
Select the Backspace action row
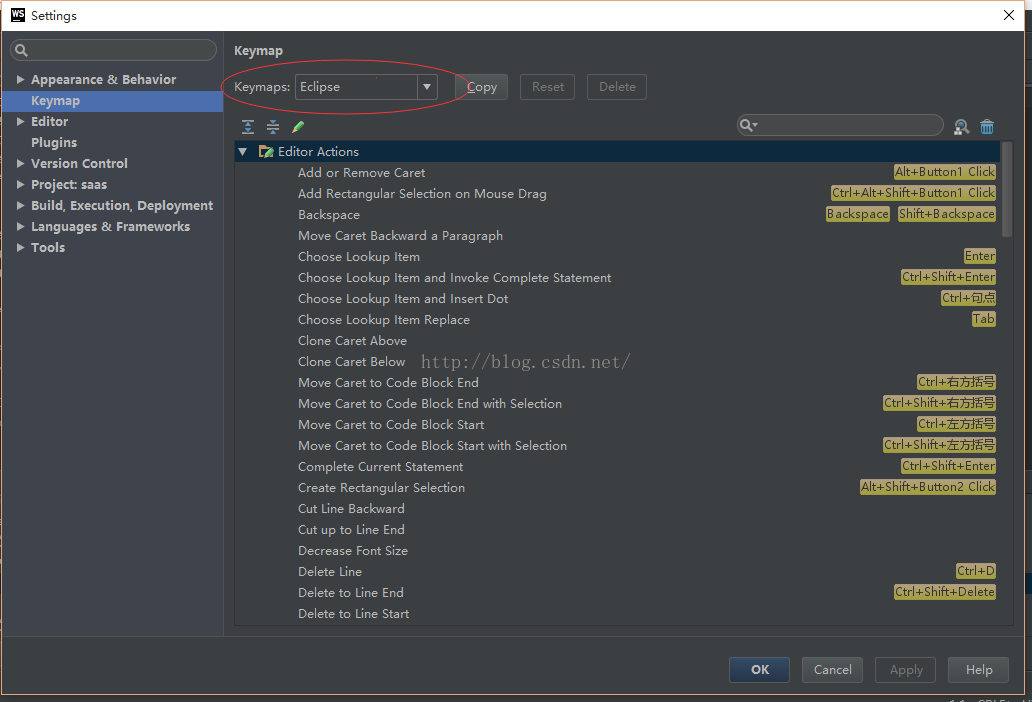coord(617,214)
